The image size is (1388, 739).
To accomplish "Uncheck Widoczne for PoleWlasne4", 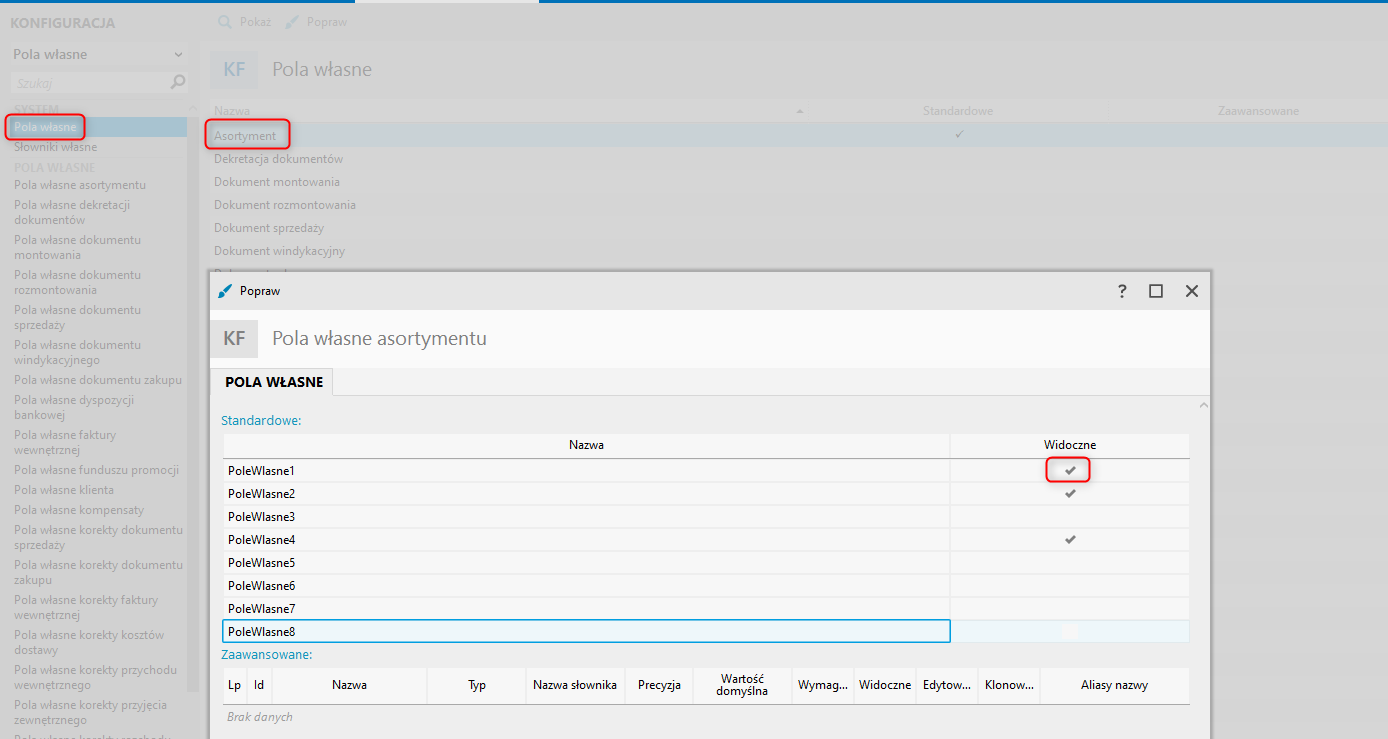I will pyautogui.click(x=1070, y=539).
